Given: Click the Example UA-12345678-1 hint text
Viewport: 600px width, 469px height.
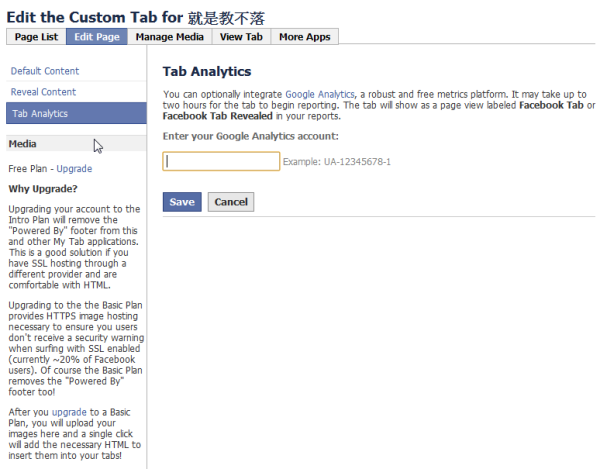Looking at the screenshot, I should [x=338, y=162].
